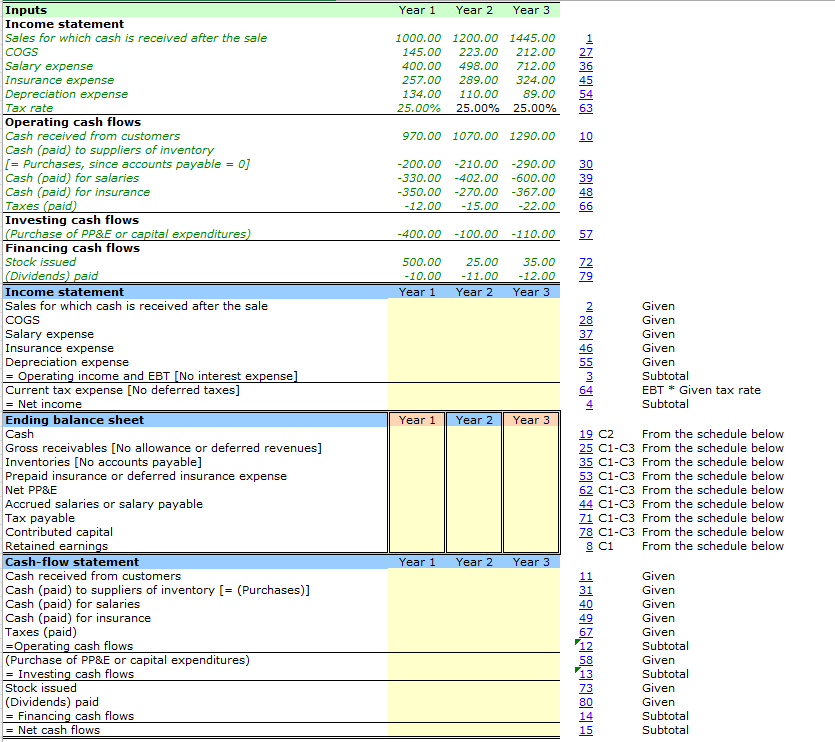Follow hyperlink 10 for Cash received from customers
The image size is (835, 742).
(586, 136)
